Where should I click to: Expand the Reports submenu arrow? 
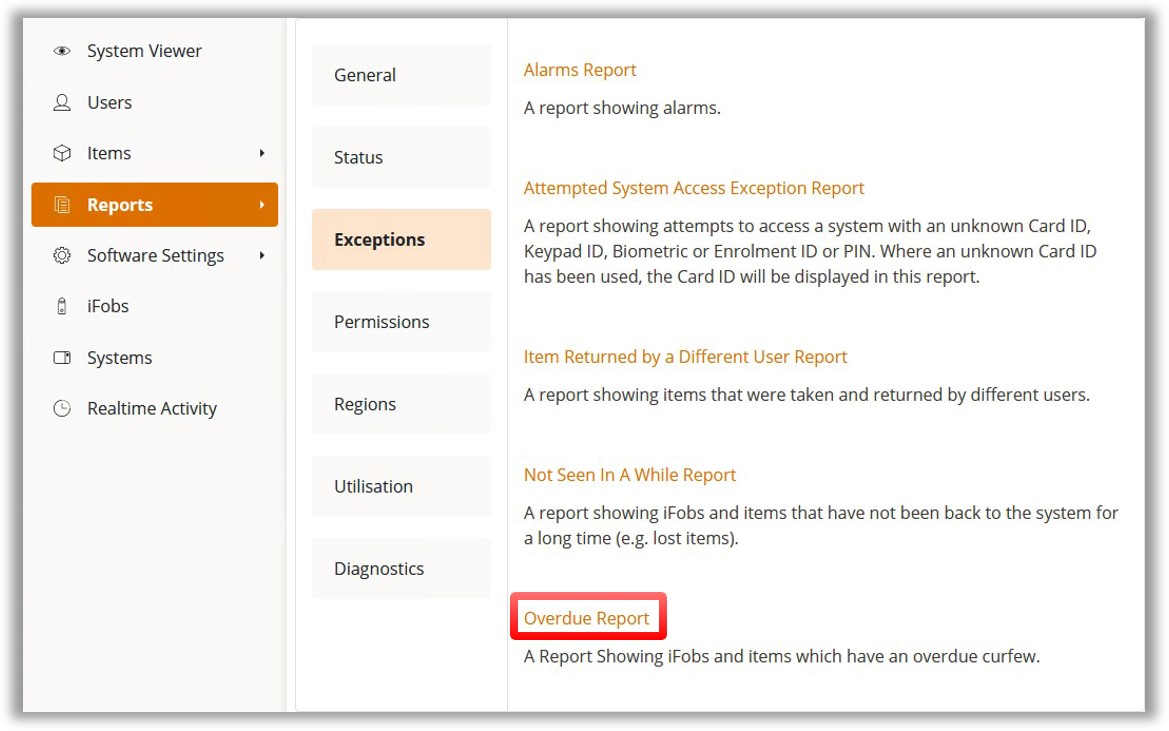point(262,205)
